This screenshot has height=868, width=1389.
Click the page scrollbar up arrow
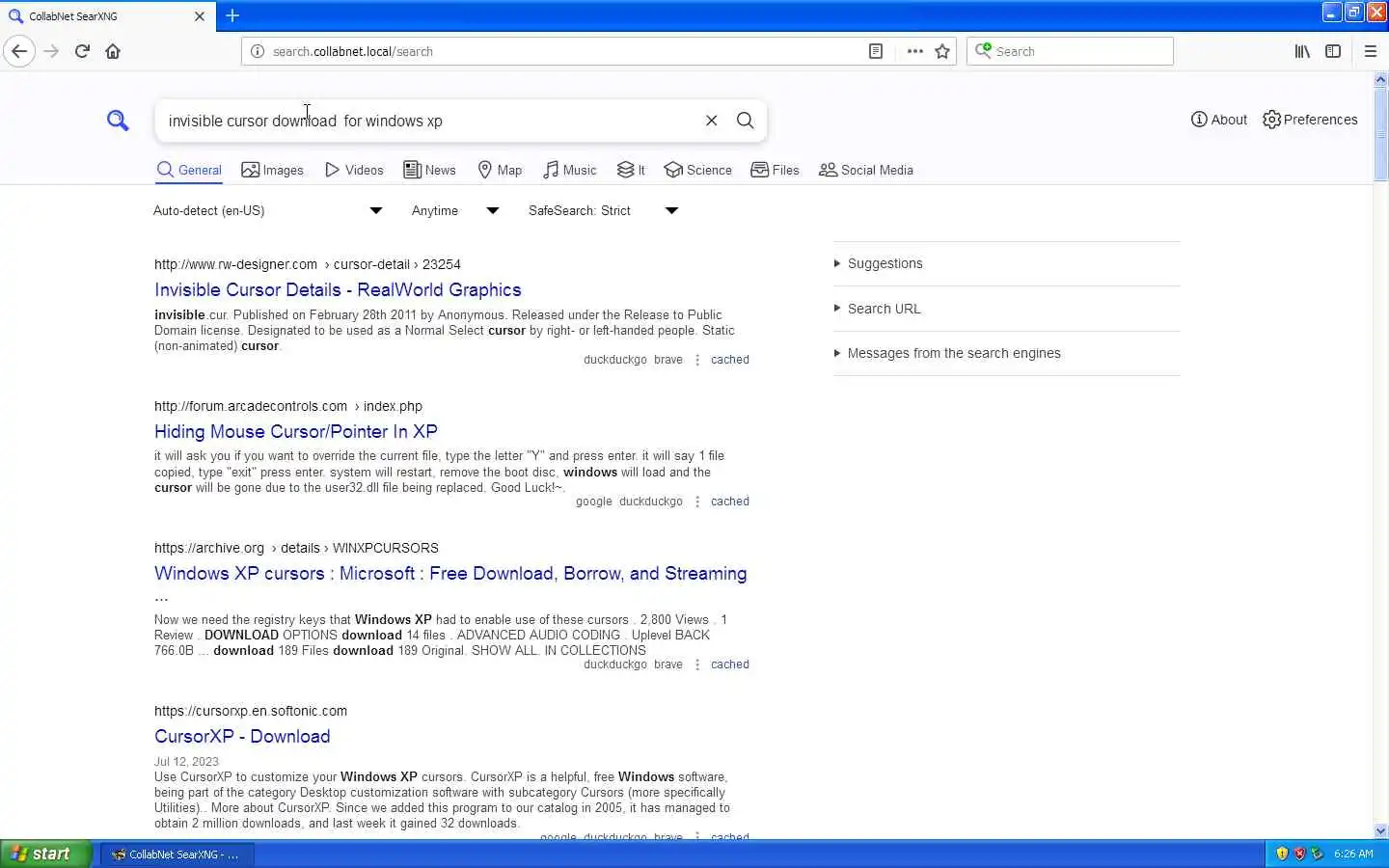click(x=1380, y=79)
